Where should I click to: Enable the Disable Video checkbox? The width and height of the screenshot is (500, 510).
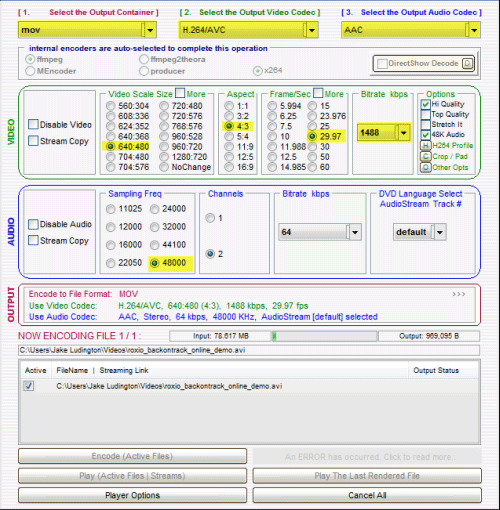tap(33, 124)
